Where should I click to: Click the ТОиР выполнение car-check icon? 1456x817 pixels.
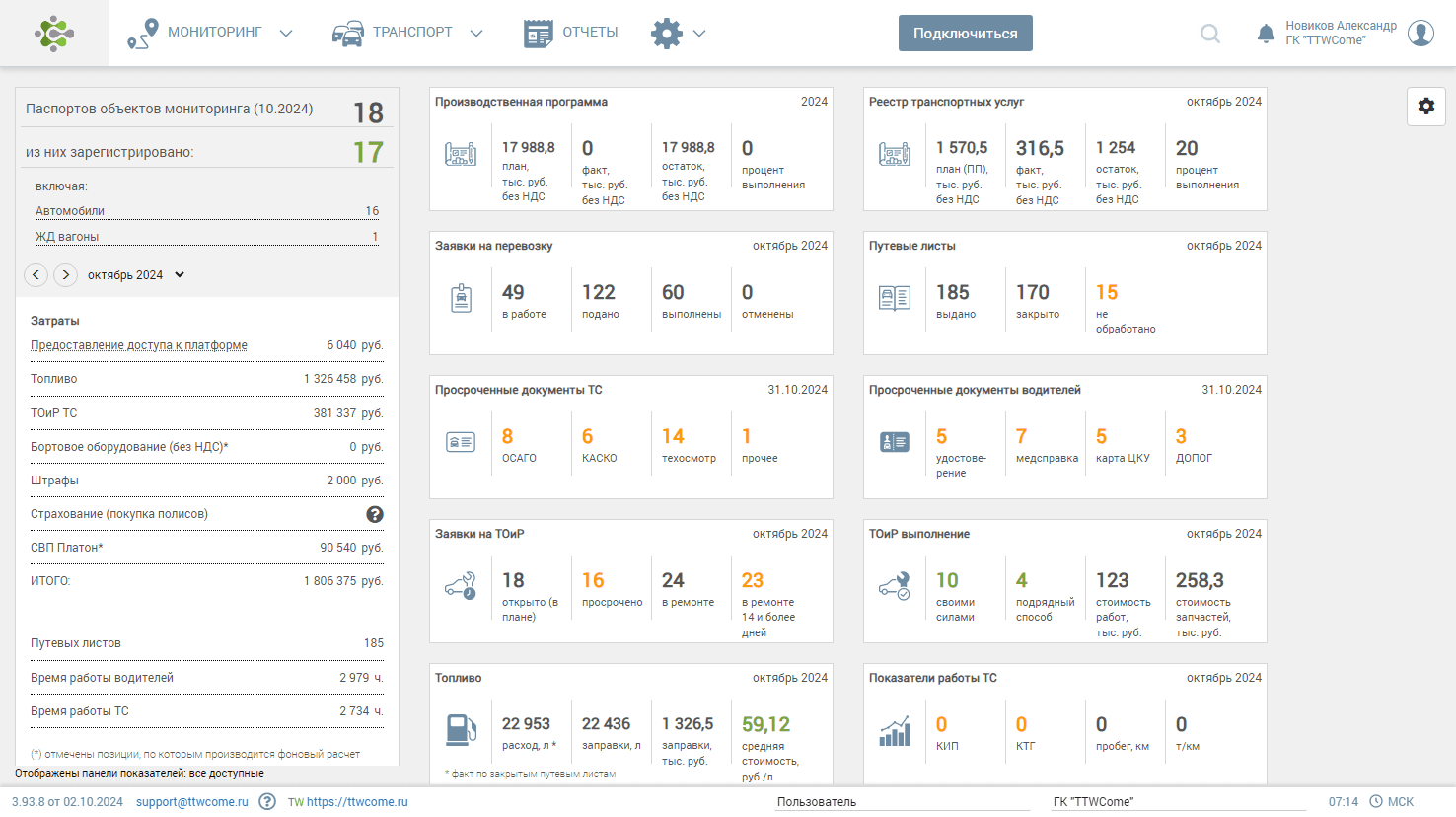[895, 586]
